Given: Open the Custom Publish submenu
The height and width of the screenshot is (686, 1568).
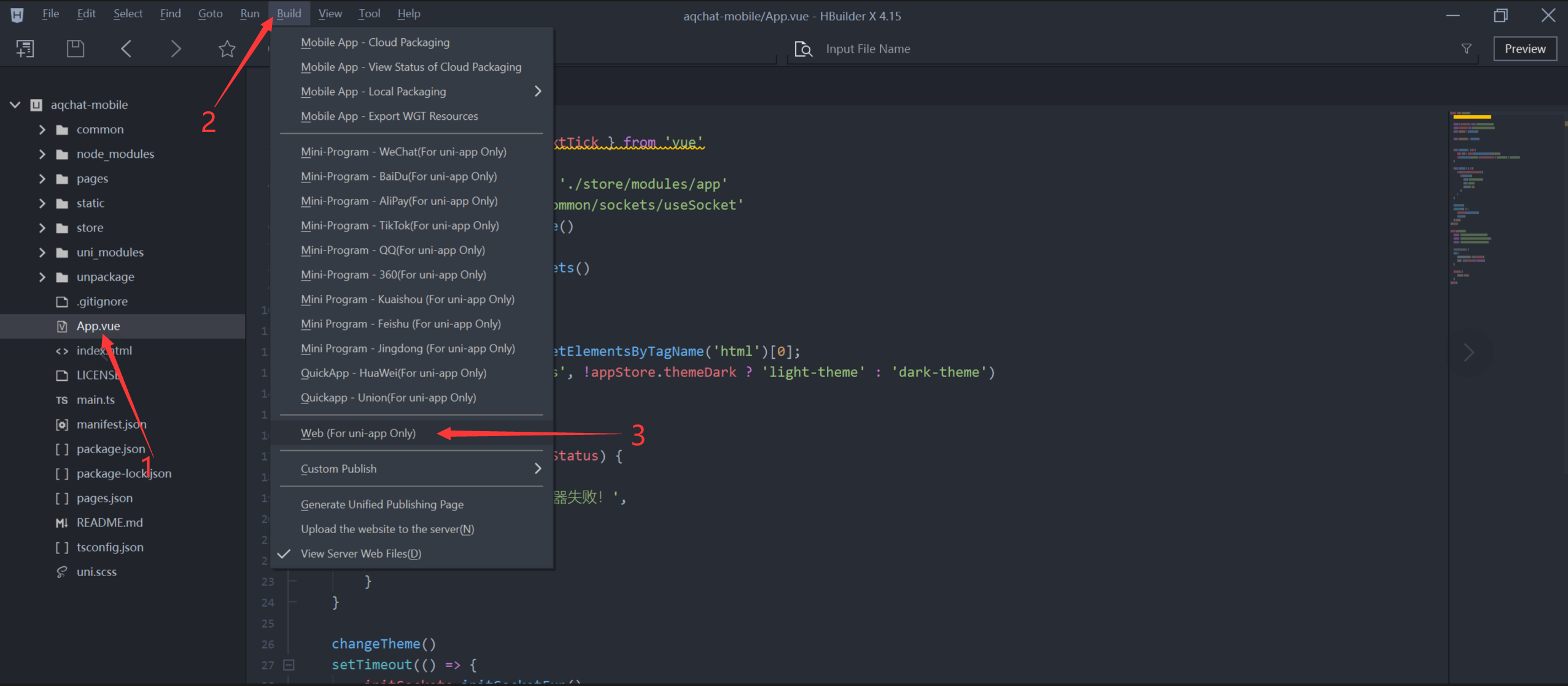Looking at the screenshot, I should coord(412,469).
